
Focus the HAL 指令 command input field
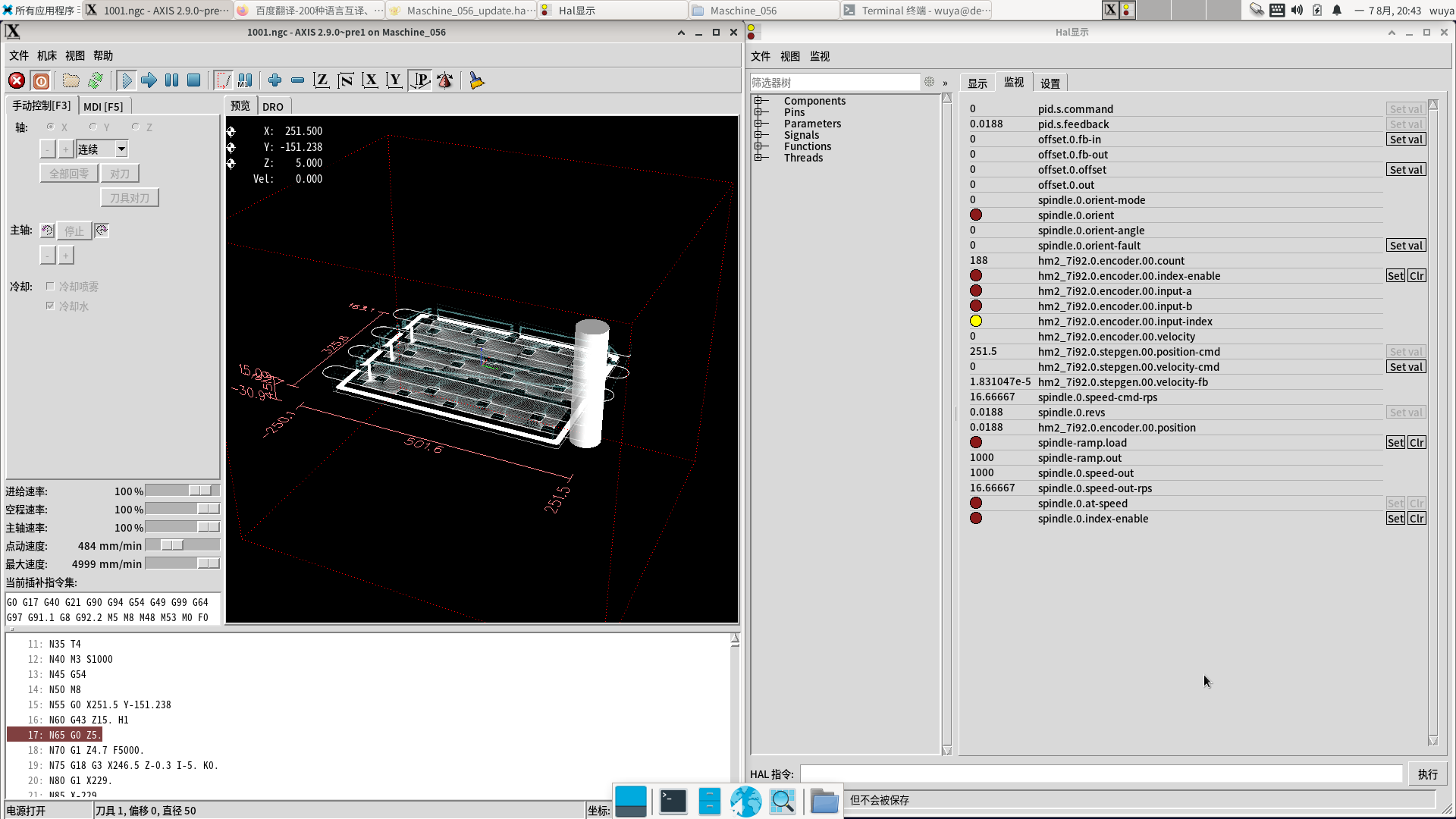point(1102,773)
